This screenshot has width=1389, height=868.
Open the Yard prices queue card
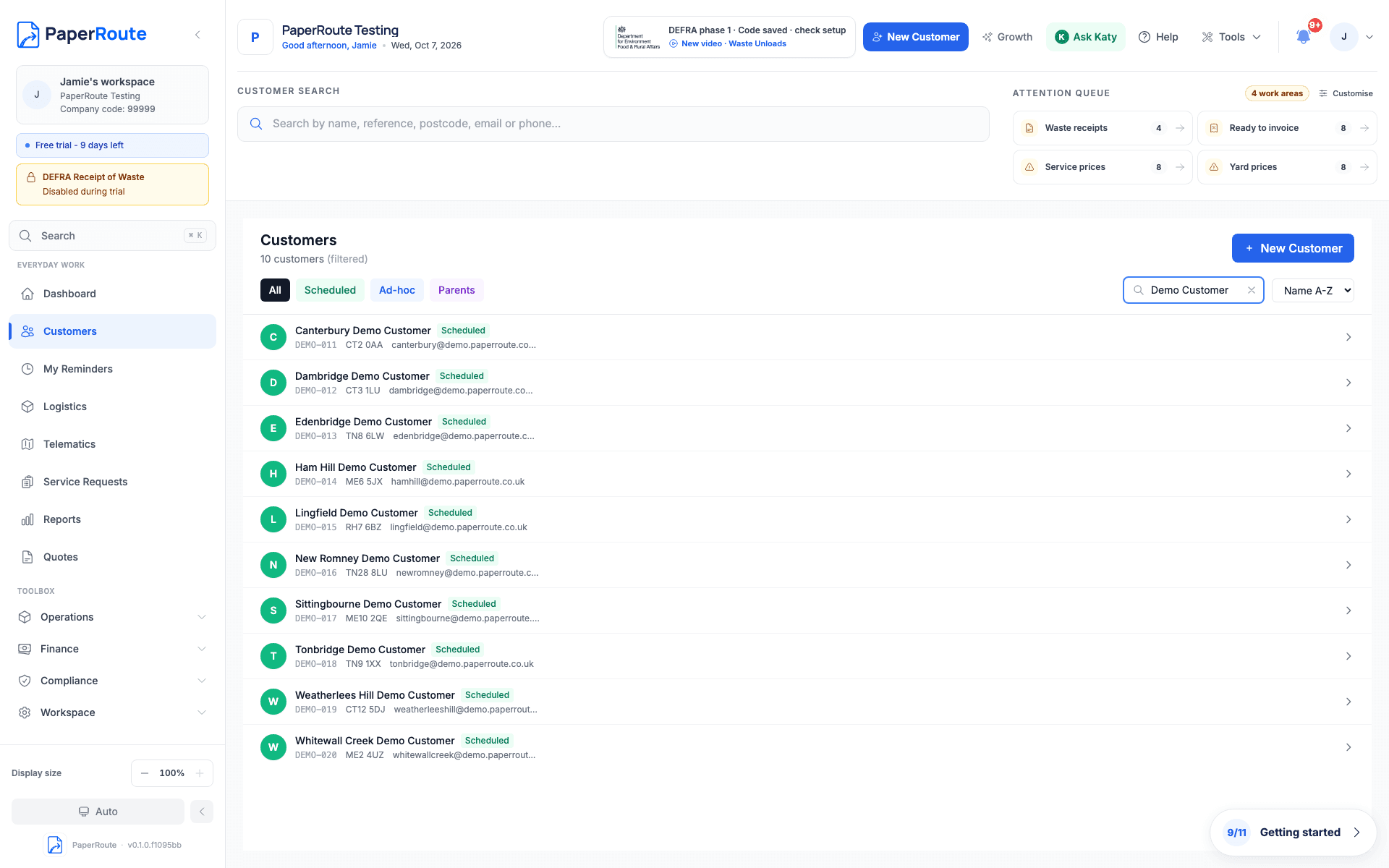1287,167
